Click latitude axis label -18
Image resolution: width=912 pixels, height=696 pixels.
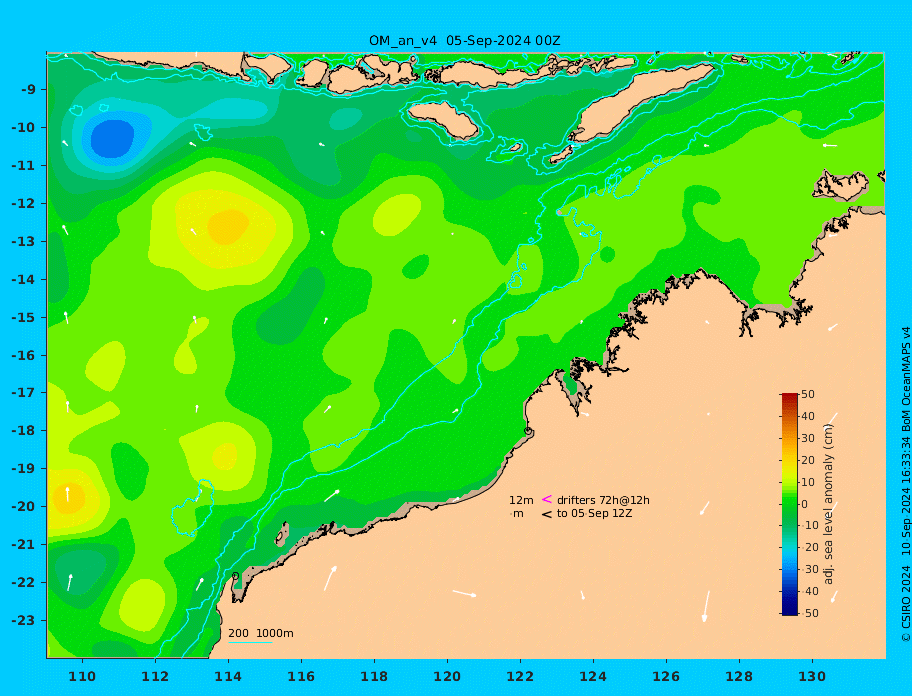(x=23, y=431)
